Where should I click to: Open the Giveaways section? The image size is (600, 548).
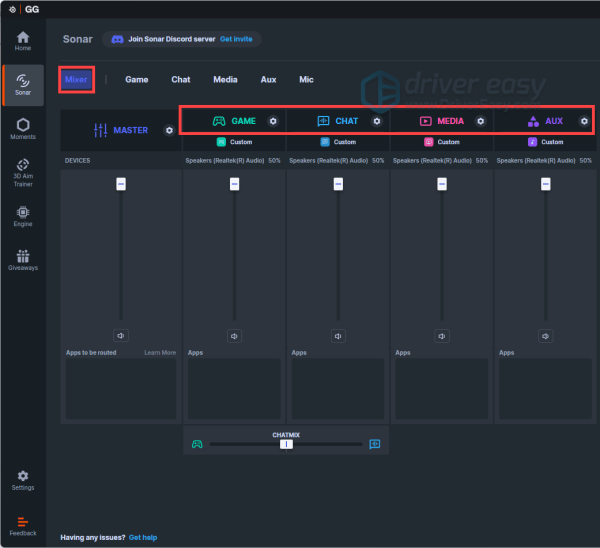click(22, 260)
